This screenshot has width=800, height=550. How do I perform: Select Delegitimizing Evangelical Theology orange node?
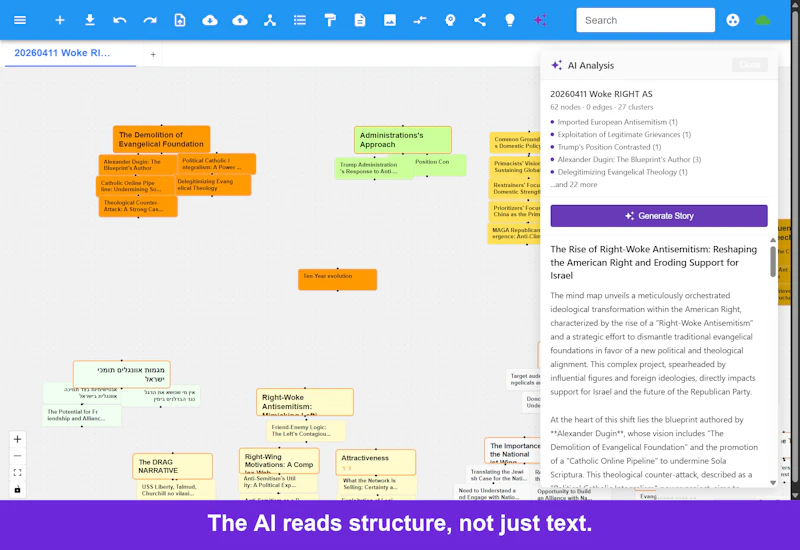point(212,185)
